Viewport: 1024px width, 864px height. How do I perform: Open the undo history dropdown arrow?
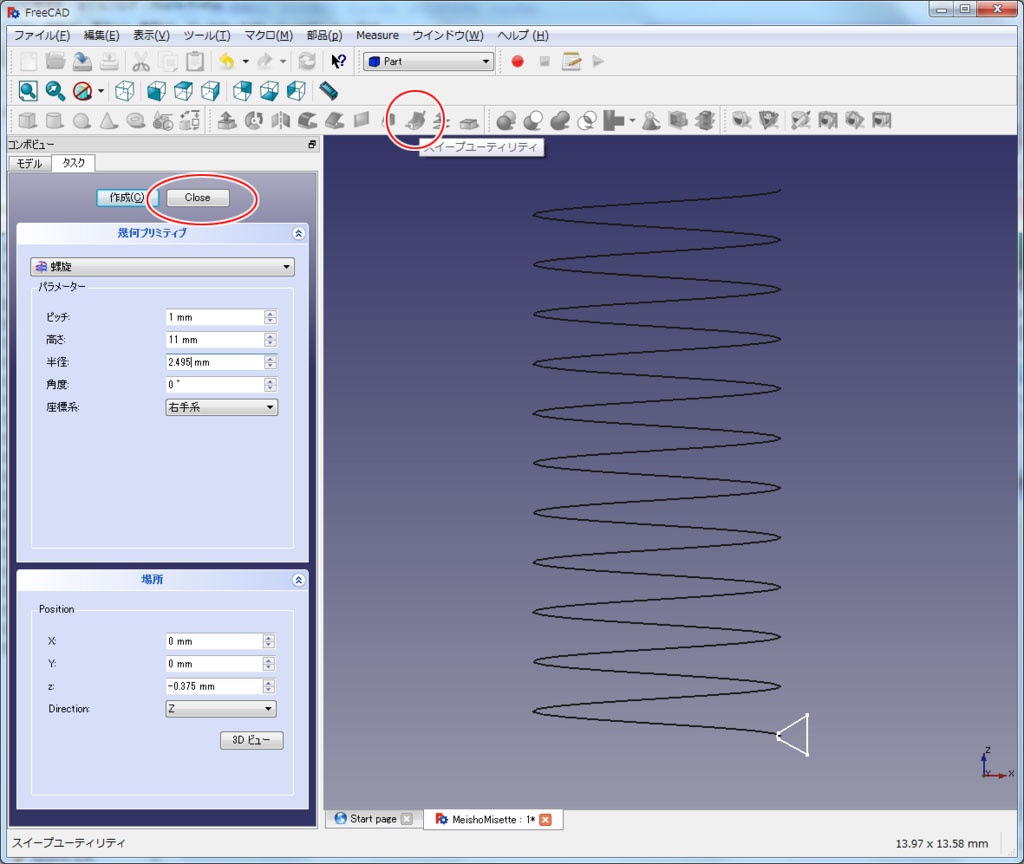tap(246, 61)
